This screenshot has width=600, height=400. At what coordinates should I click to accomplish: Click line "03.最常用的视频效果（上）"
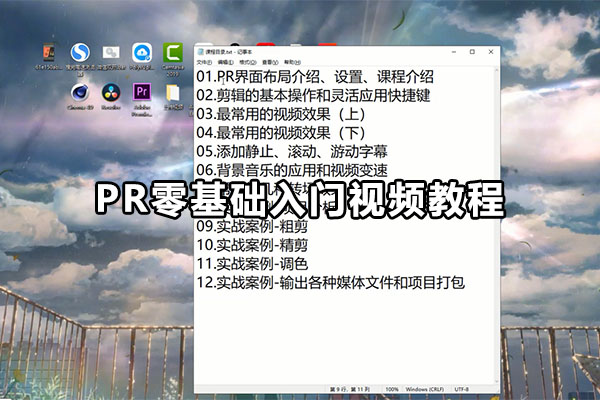(281, 114)
